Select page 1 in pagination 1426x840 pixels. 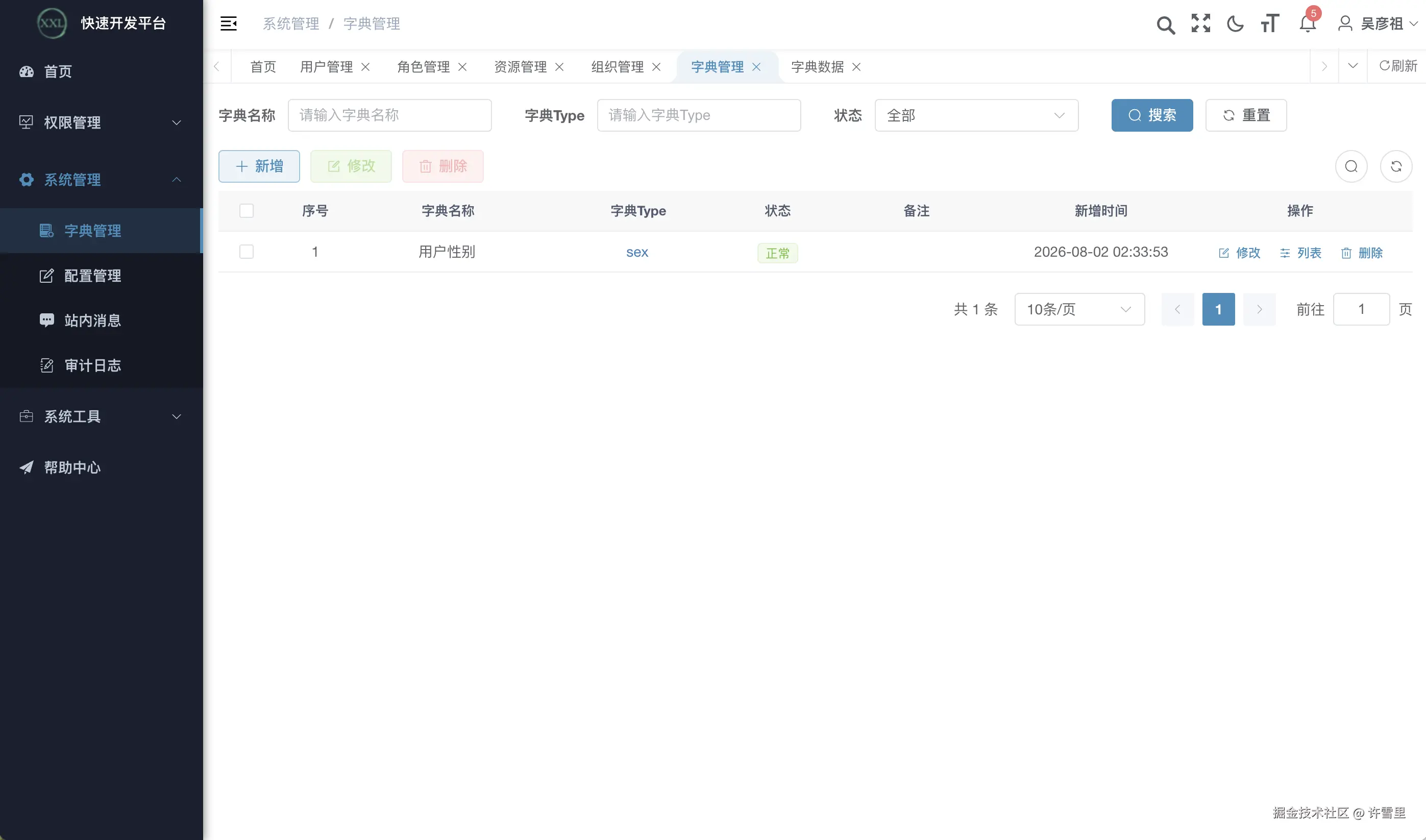(x=1218, y=309)
